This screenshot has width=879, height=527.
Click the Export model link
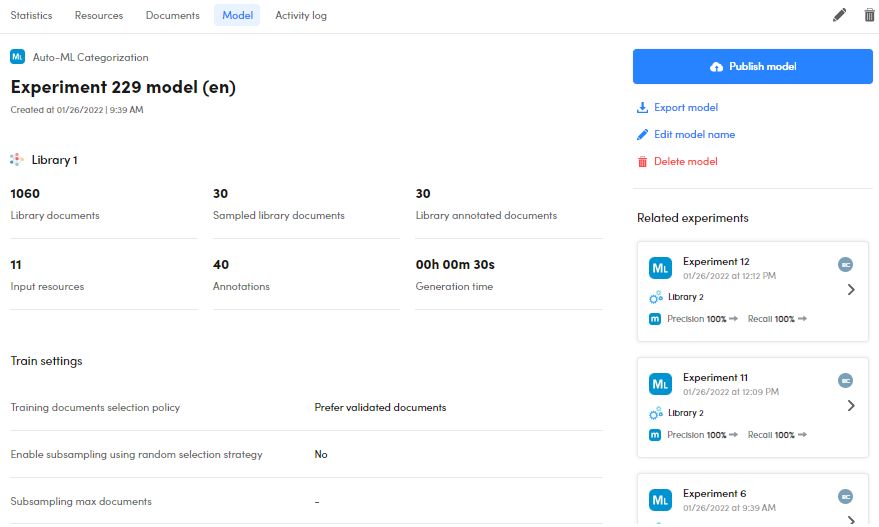coord(685,108)
